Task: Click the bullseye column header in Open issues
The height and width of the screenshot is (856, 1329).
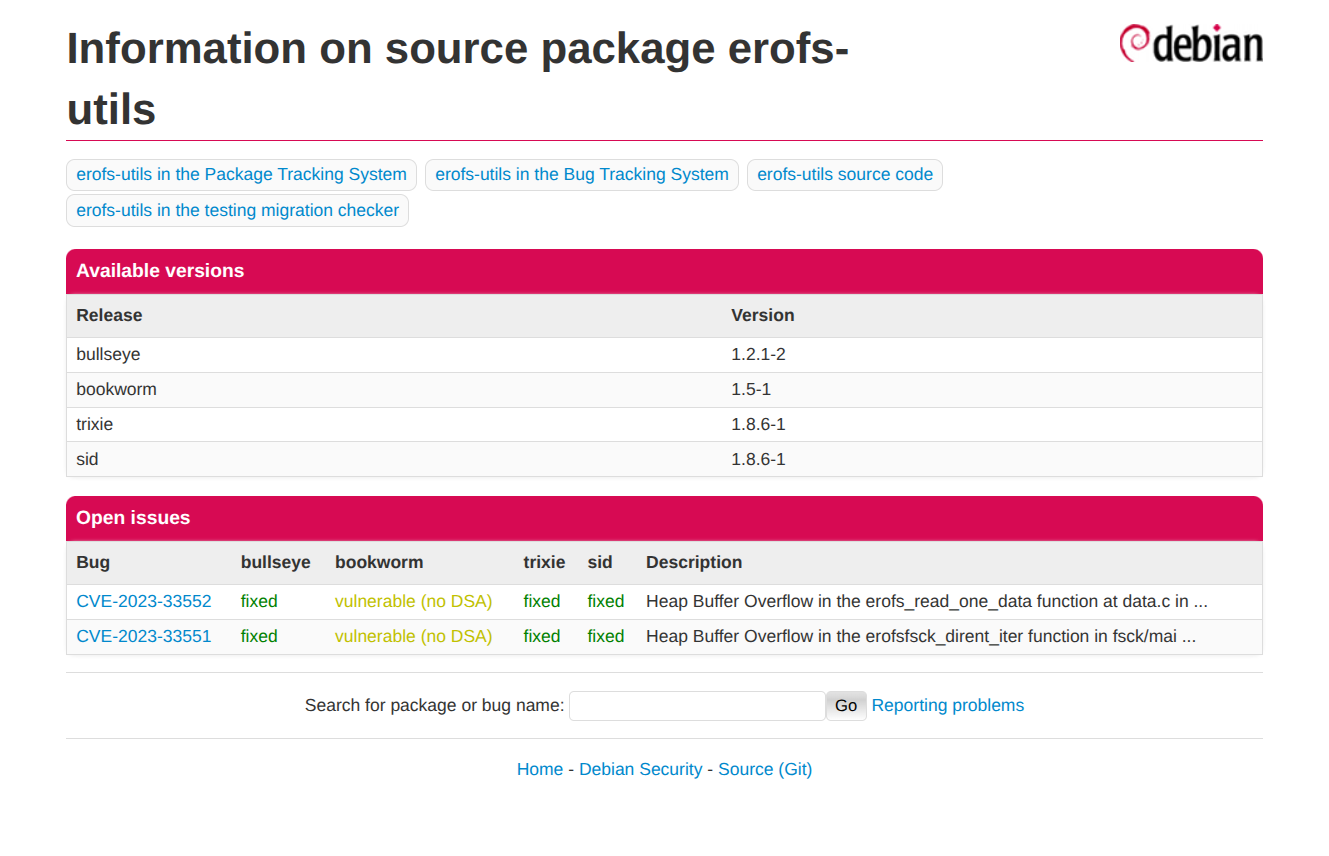Action: [x=276, y=563]
